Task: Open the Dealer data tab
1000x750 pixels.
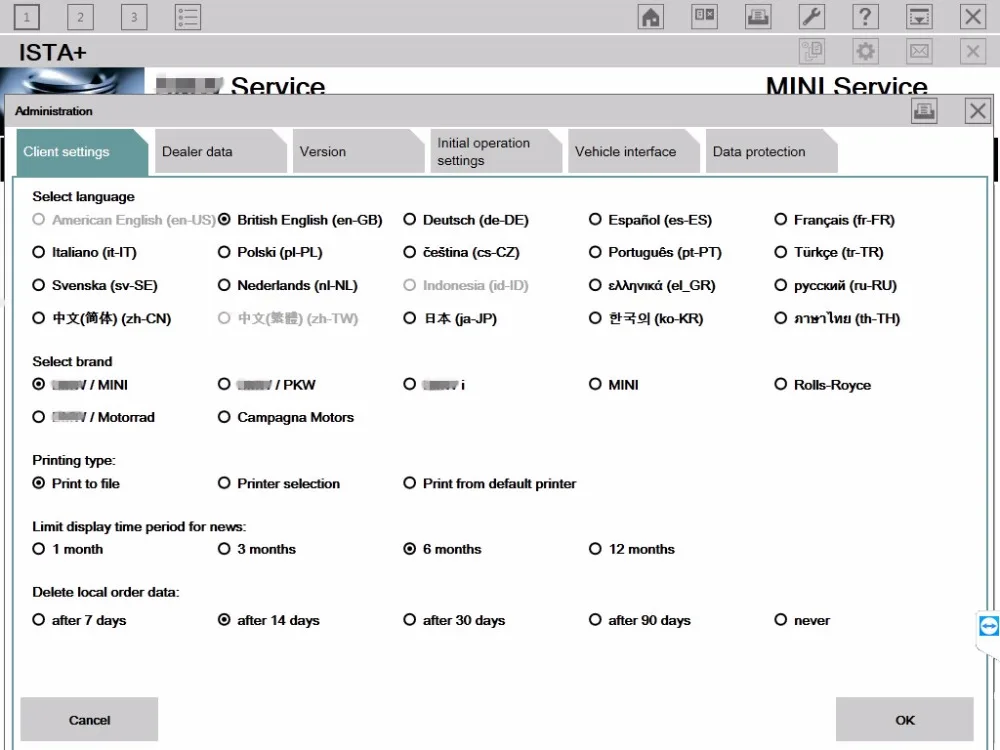Action: [220, 152]
